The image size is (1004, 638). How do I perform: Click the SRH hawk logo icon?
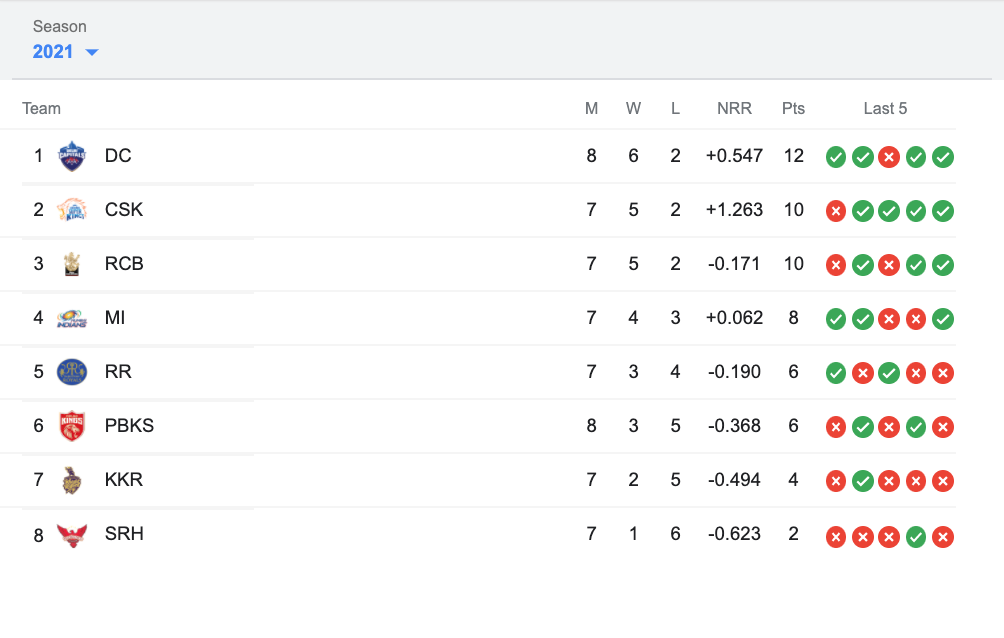click(72, 534)
